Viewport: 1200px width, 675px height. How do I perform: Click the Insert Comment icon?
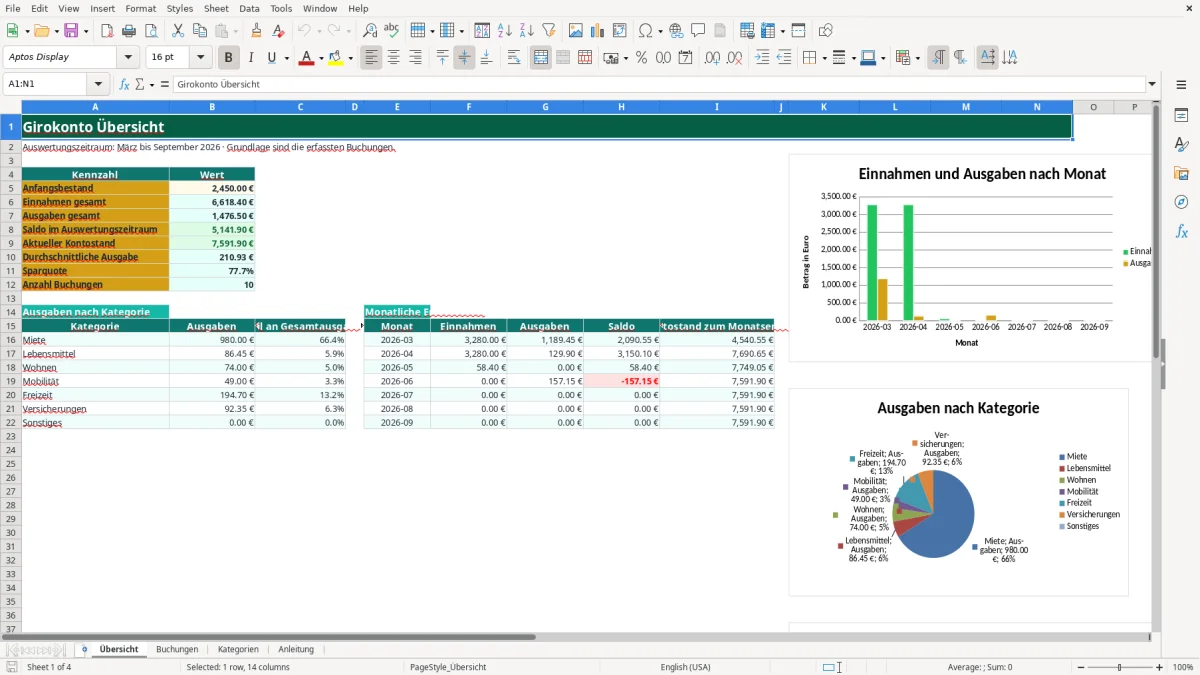pos(698,31)
